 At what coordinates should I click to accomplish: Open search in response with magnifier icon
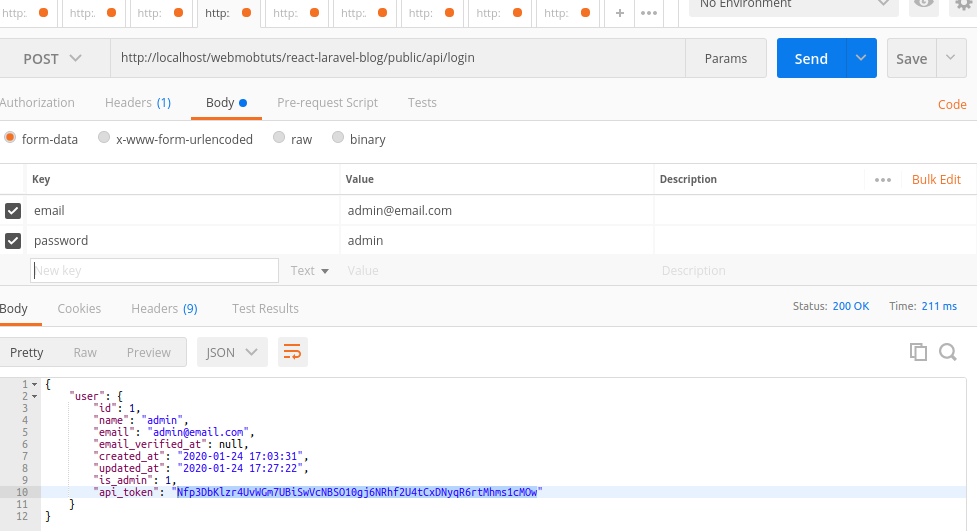(x=948, y=352)
